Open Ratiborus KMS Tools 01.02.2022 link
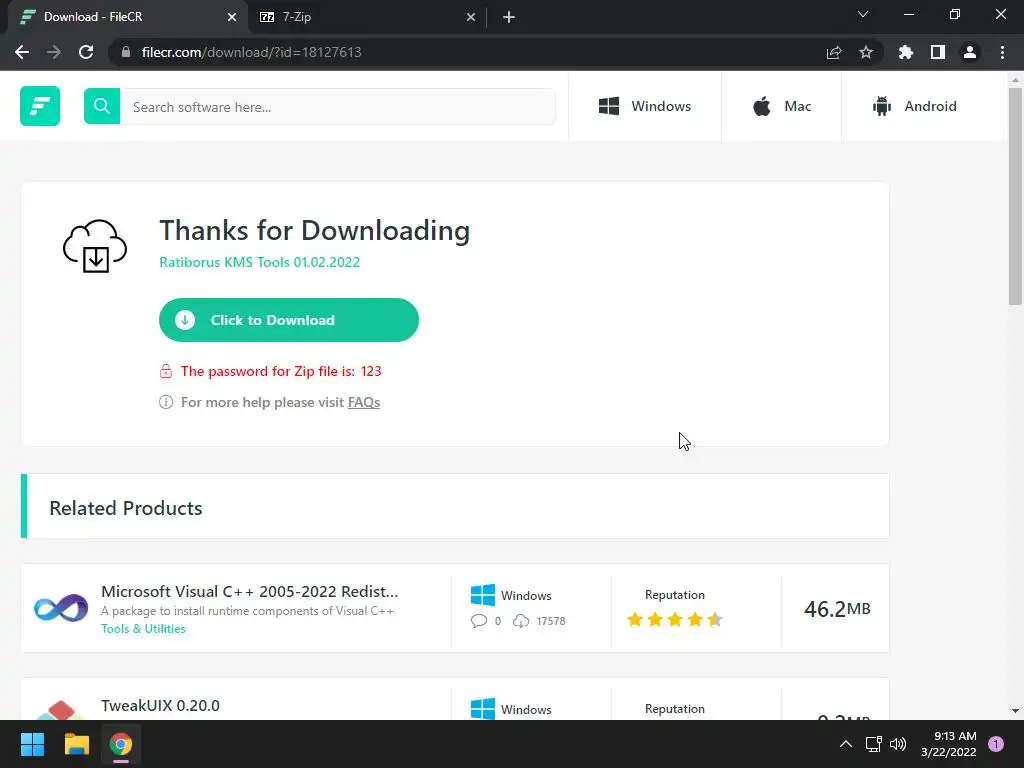The height and width of the screenshot is (768, 1024). click(x=259, y=262)
